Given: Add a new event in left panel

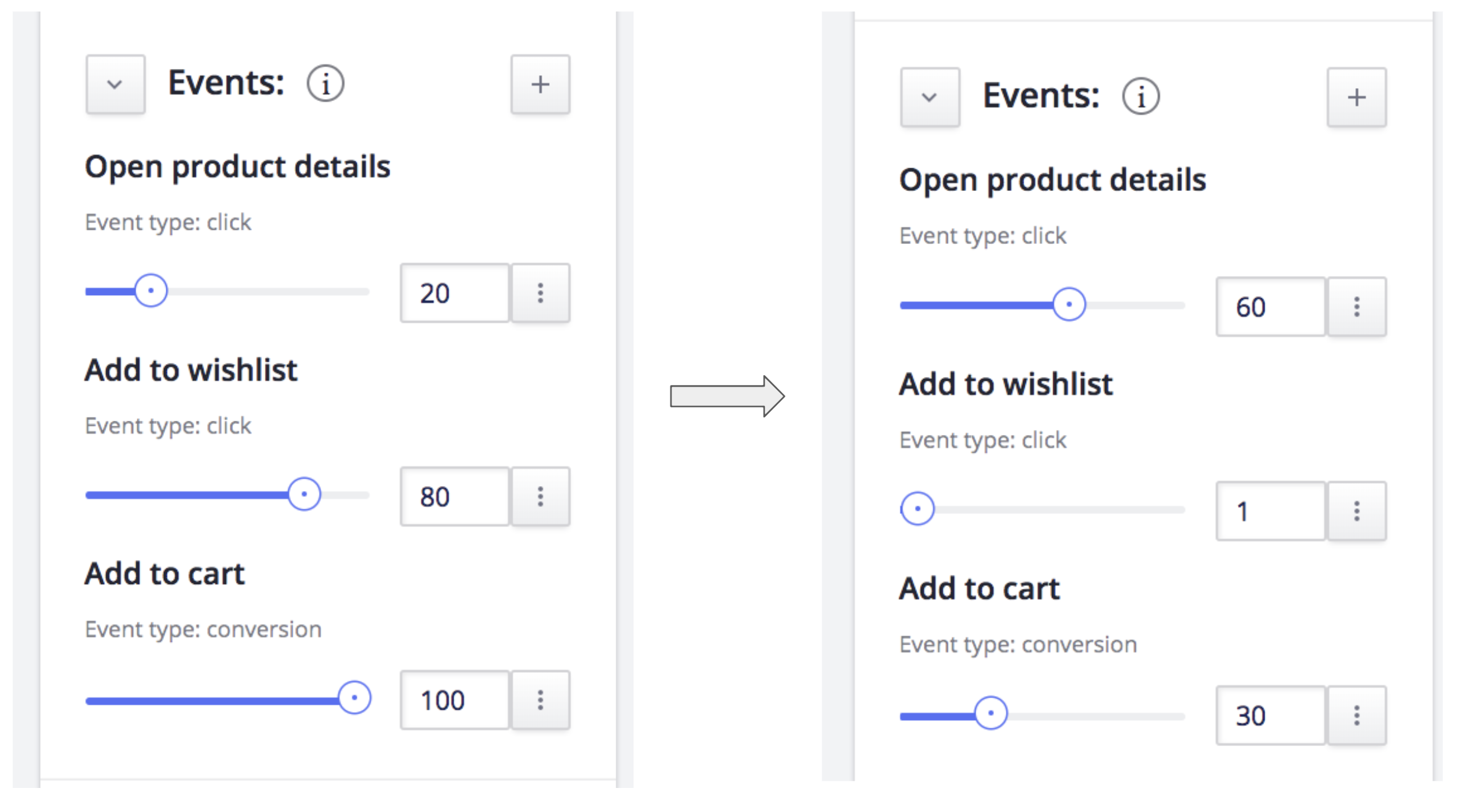Looking at the screenshot, I should click(x=540, y=84).
